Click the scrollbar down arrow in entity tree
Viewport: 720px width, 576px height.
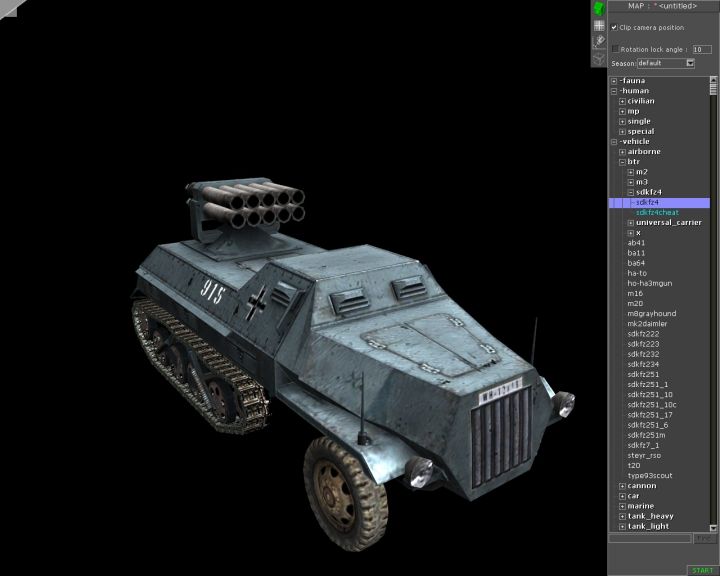pyautogui.click(x=714, y=526)
